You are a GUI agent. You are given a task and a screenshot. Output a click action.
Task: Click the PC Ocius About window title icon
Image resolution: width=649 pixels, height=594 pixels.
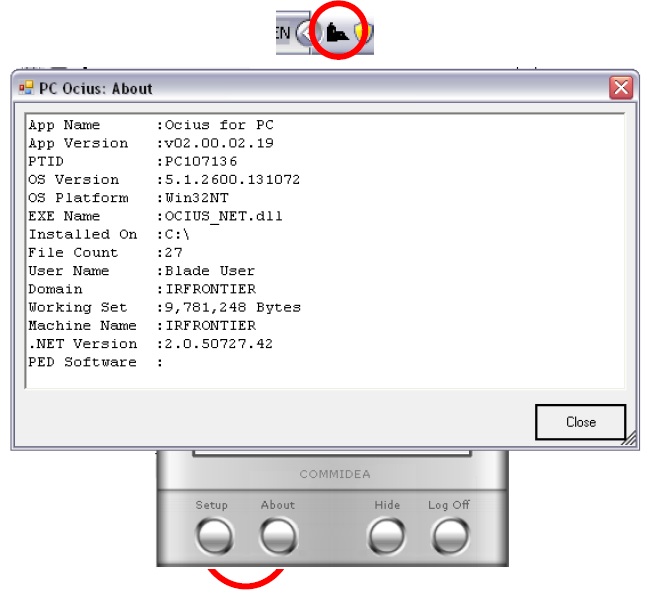click(26, 88)
